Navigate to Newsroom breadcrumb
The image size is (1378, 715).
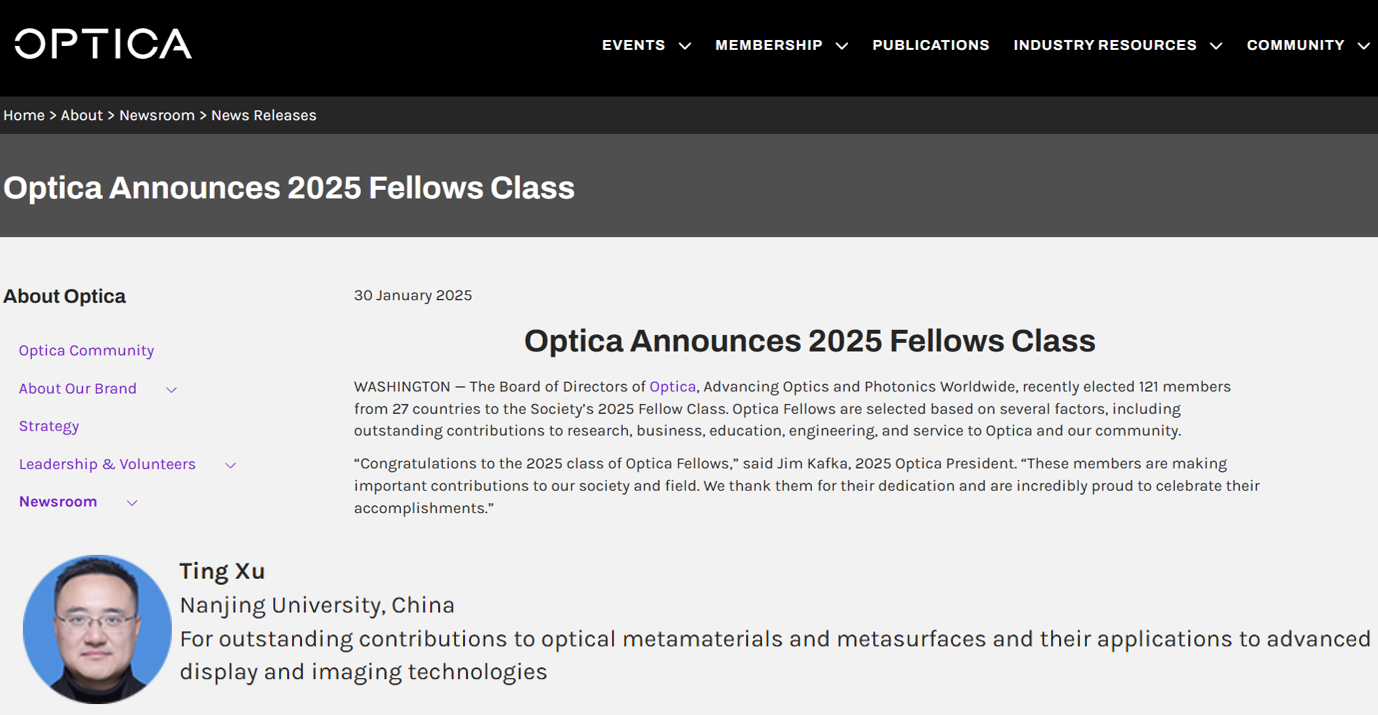157,115
